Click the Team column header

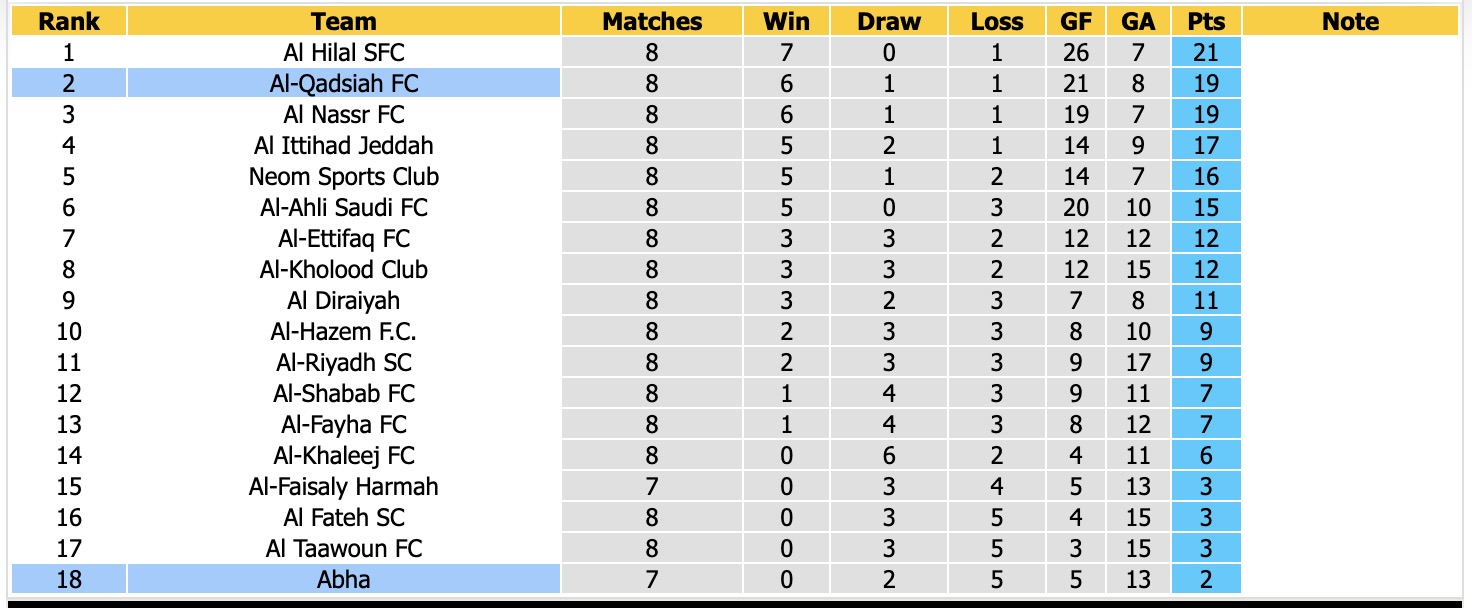(344, 21)
